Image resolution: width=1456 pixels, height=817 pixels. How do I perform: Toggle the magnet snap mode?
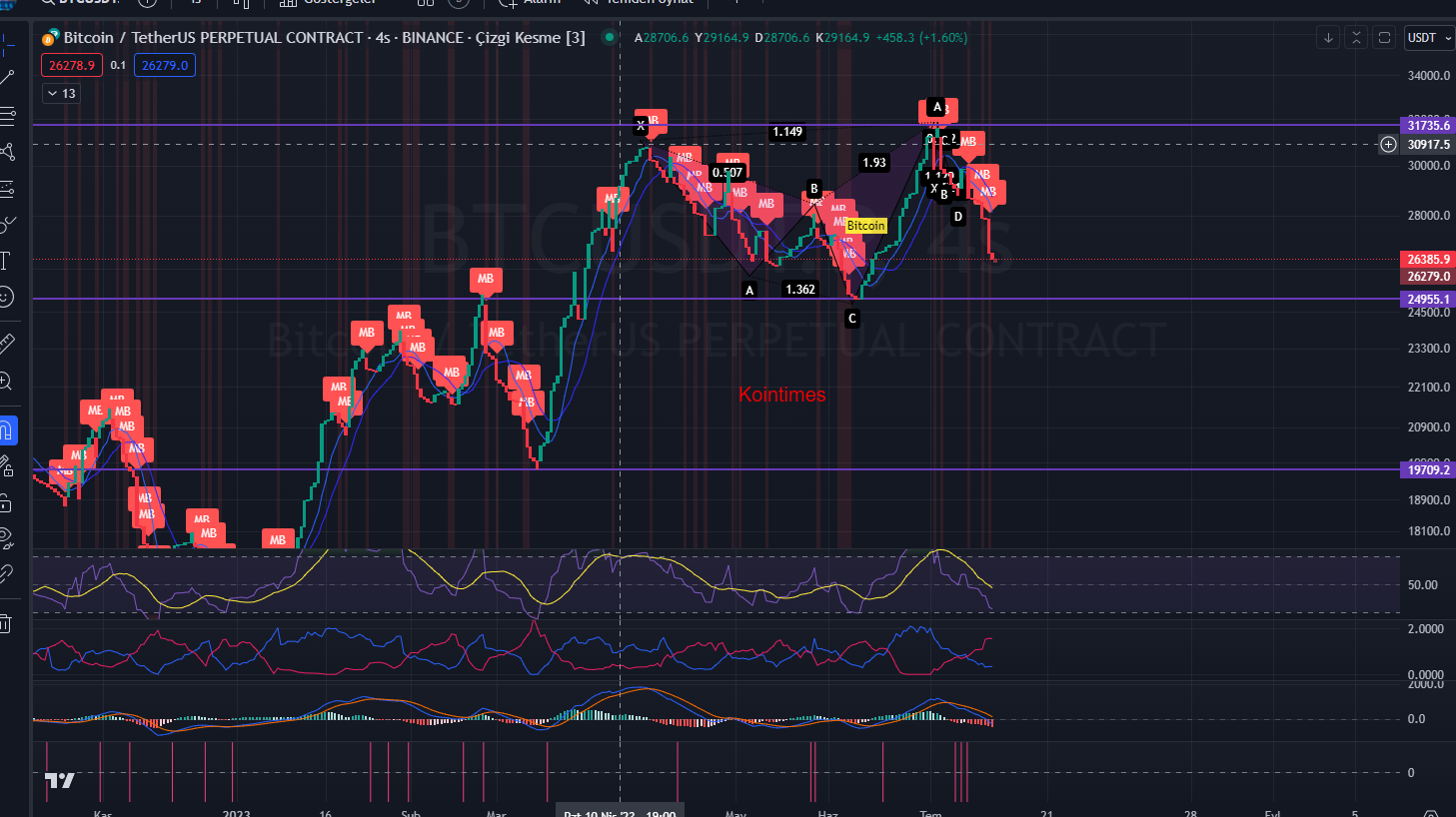pyautogui.click(x=7, y=430)
